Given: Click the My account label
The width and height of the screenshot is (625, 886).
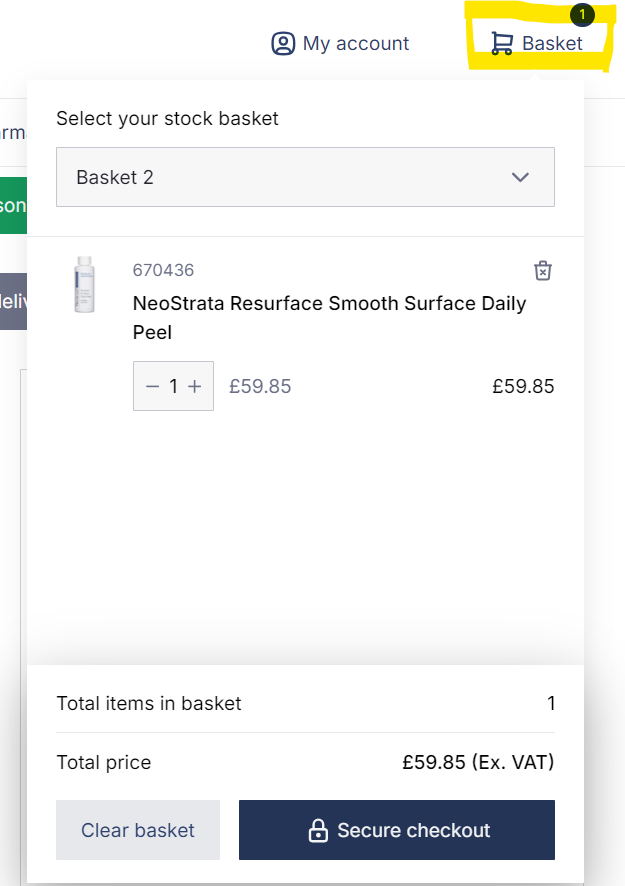Looking at the screenshot, I should click(x=355, y=44).
